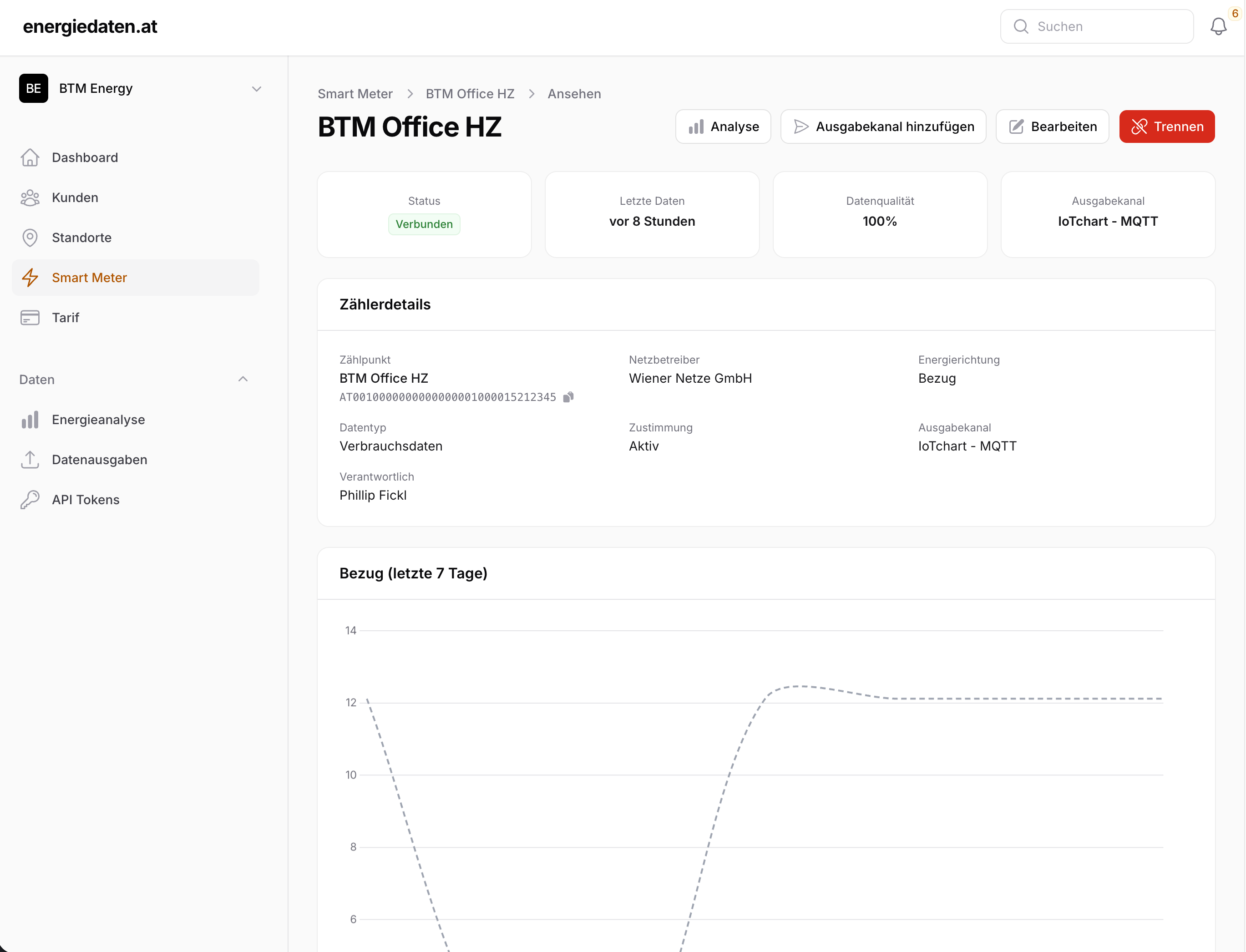Click the Standorte map pin icon
Viewport: 1246px width, 952px height.
click(30, 238)
